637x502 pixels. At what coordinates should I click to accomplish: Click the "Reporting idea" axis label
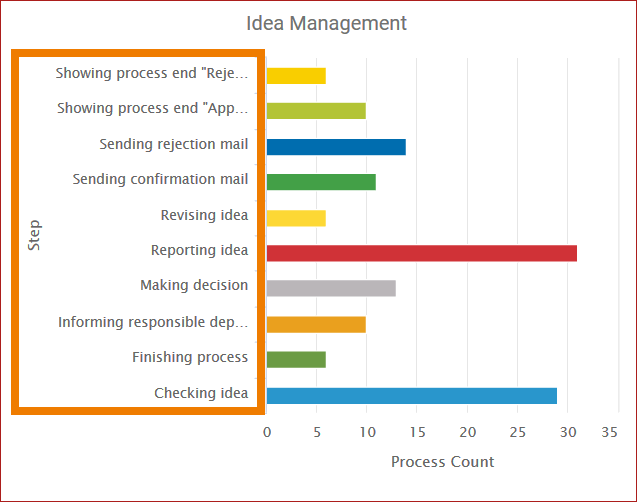[199, 250]
